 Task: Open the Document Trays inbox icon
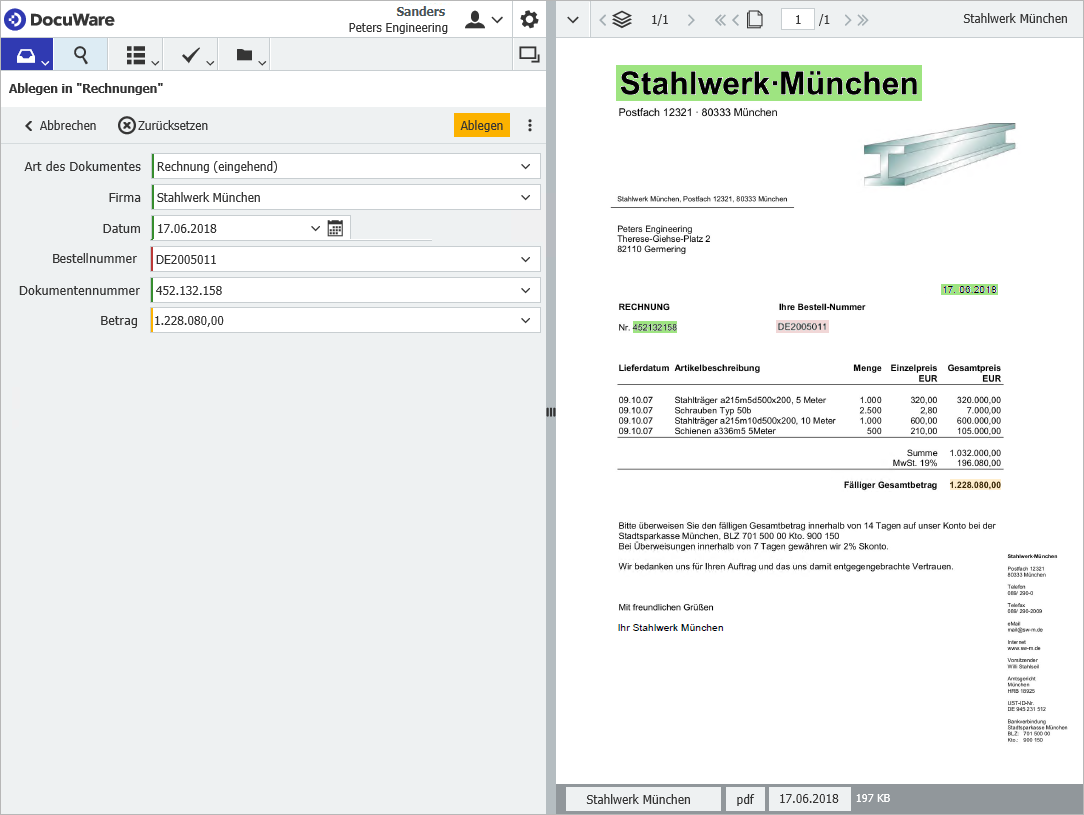point(25,54)
